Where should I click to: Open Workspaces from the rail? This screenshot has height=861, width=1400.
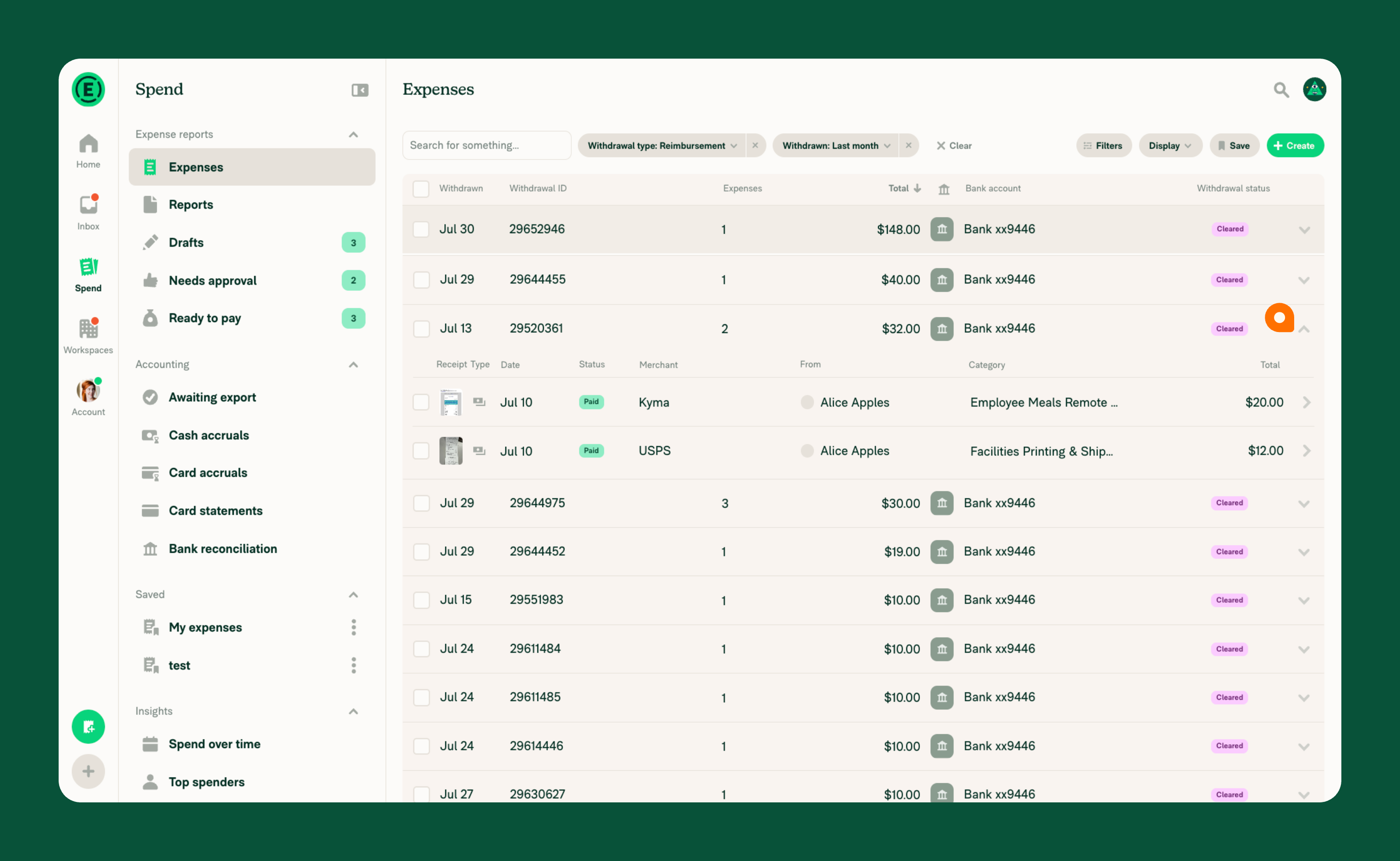click(x=88, y=337)
